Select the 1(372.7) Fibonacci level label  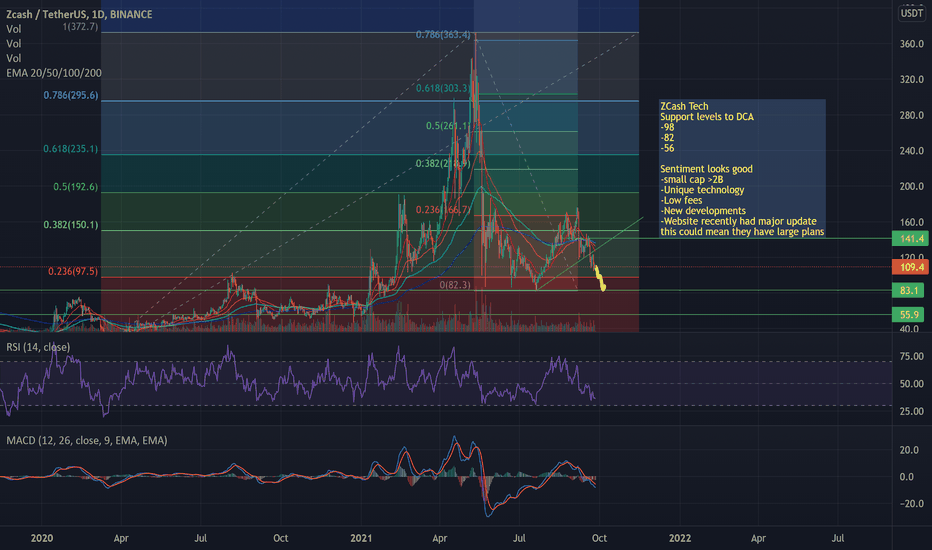[x=80, y=27]
